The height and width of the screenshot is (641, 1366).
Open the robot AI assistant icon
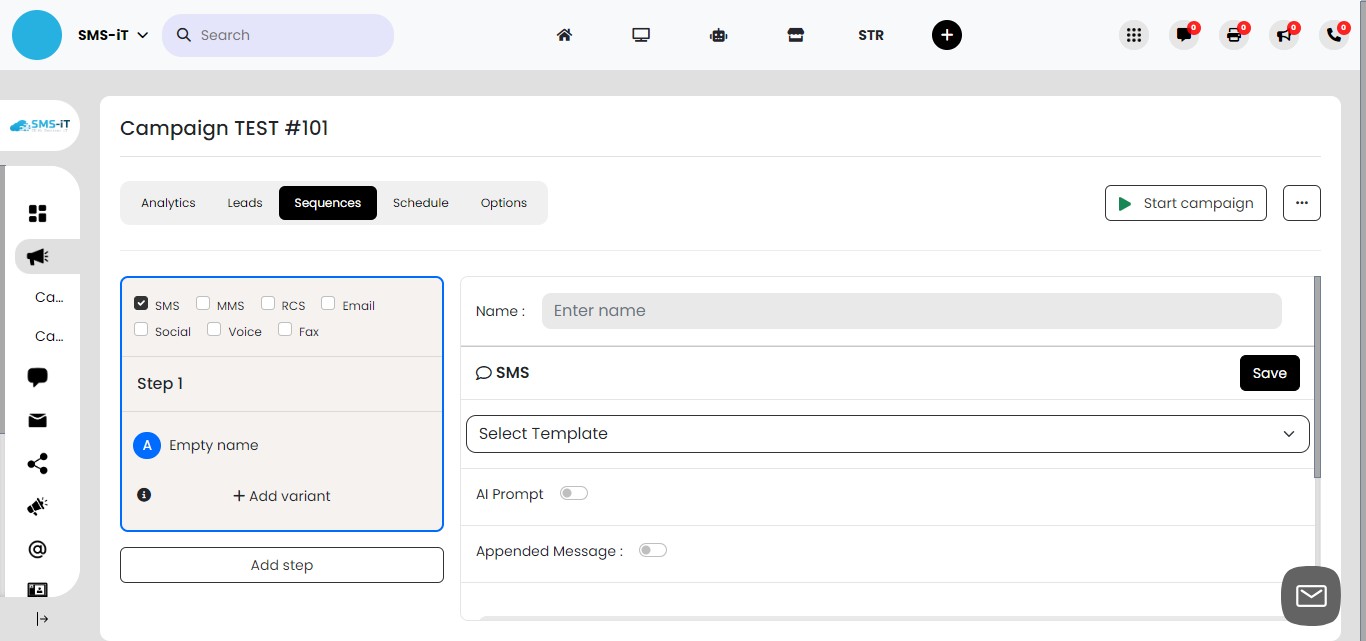click(x=718, y=35)
